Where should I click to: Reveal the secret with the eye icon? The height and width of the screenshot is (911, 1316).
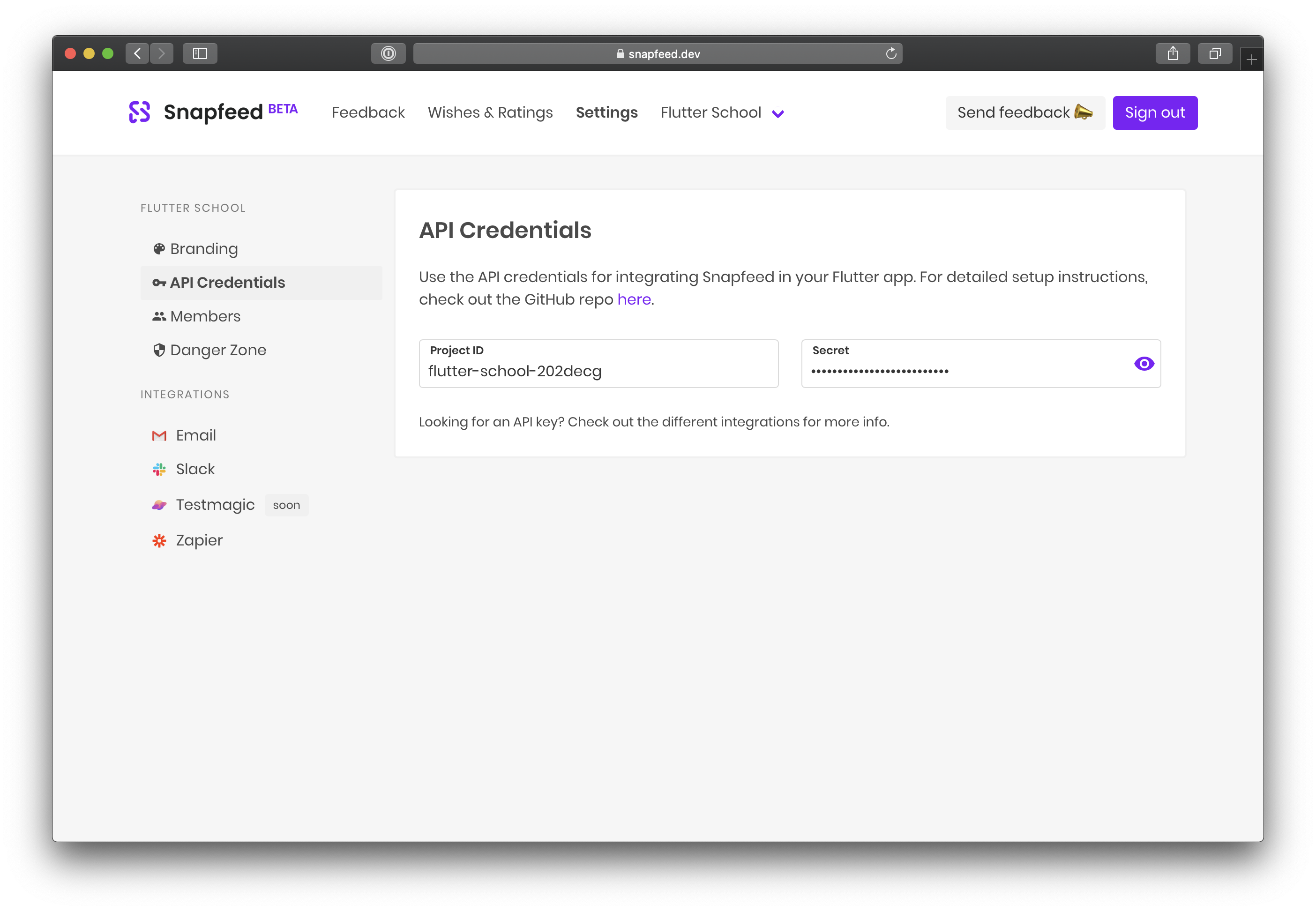1144,364
